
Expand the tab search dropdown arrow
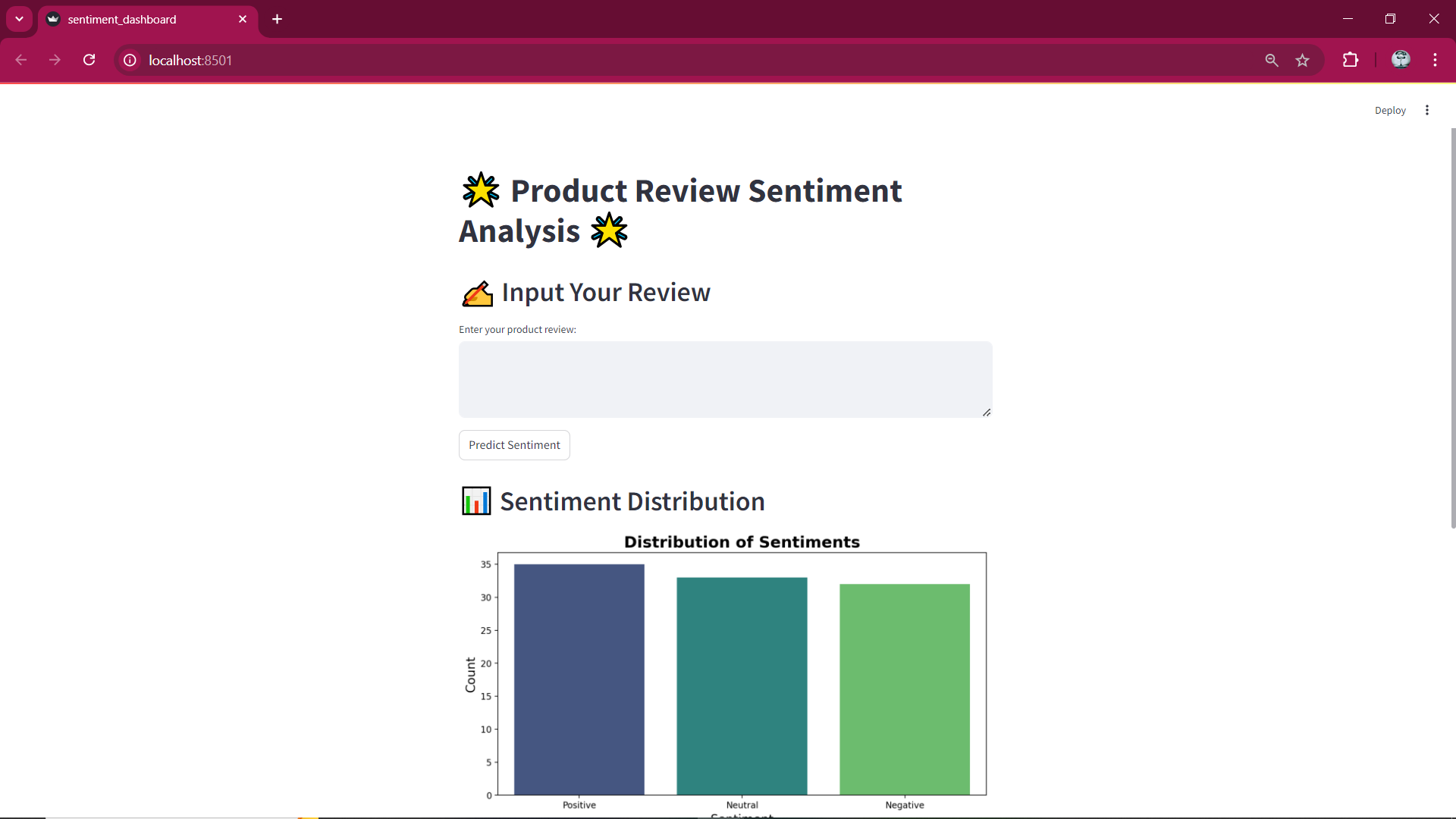[x=19, y=19]
